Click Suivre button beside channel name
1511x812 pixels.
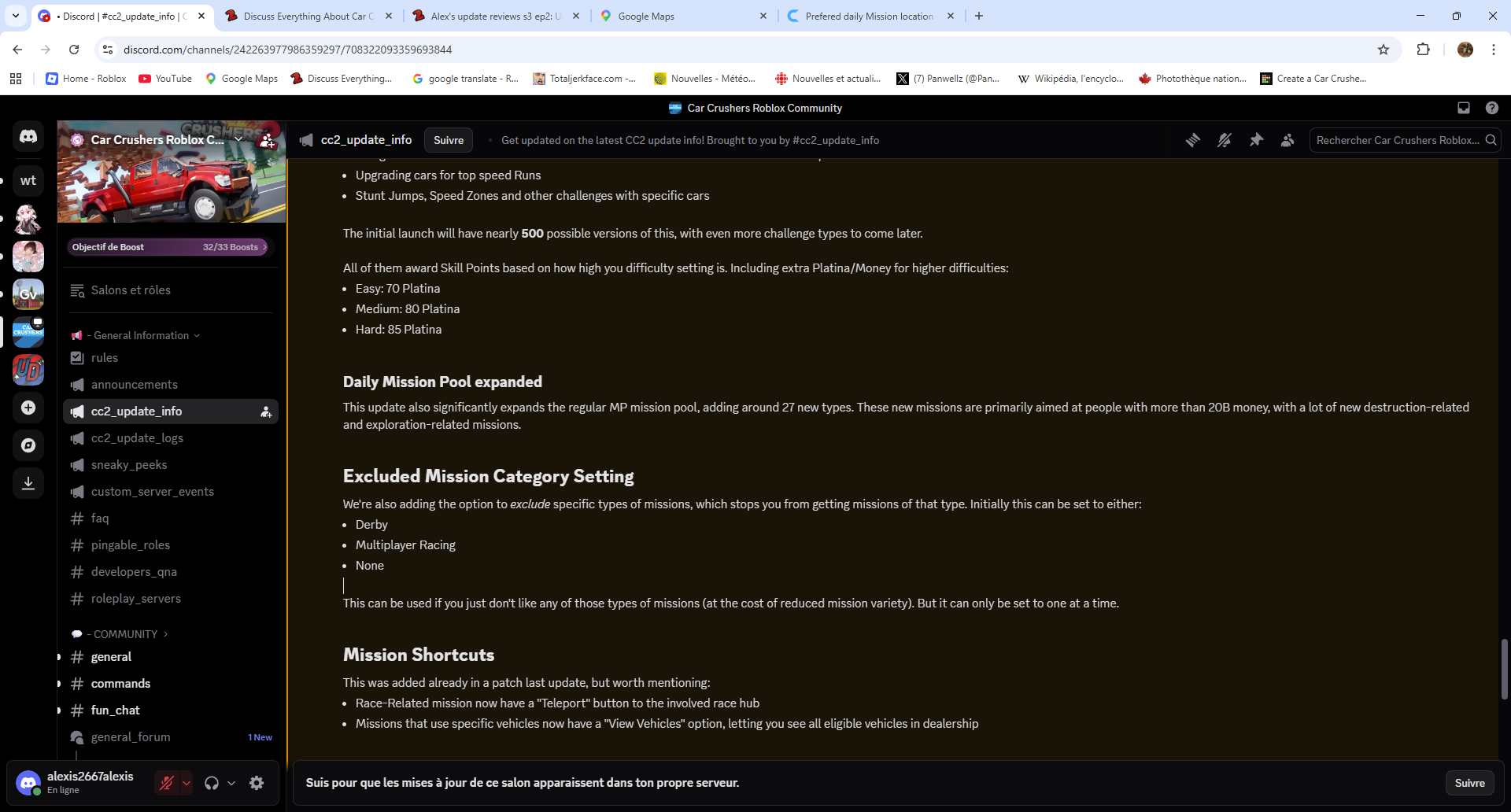click(x=449, y=140)
